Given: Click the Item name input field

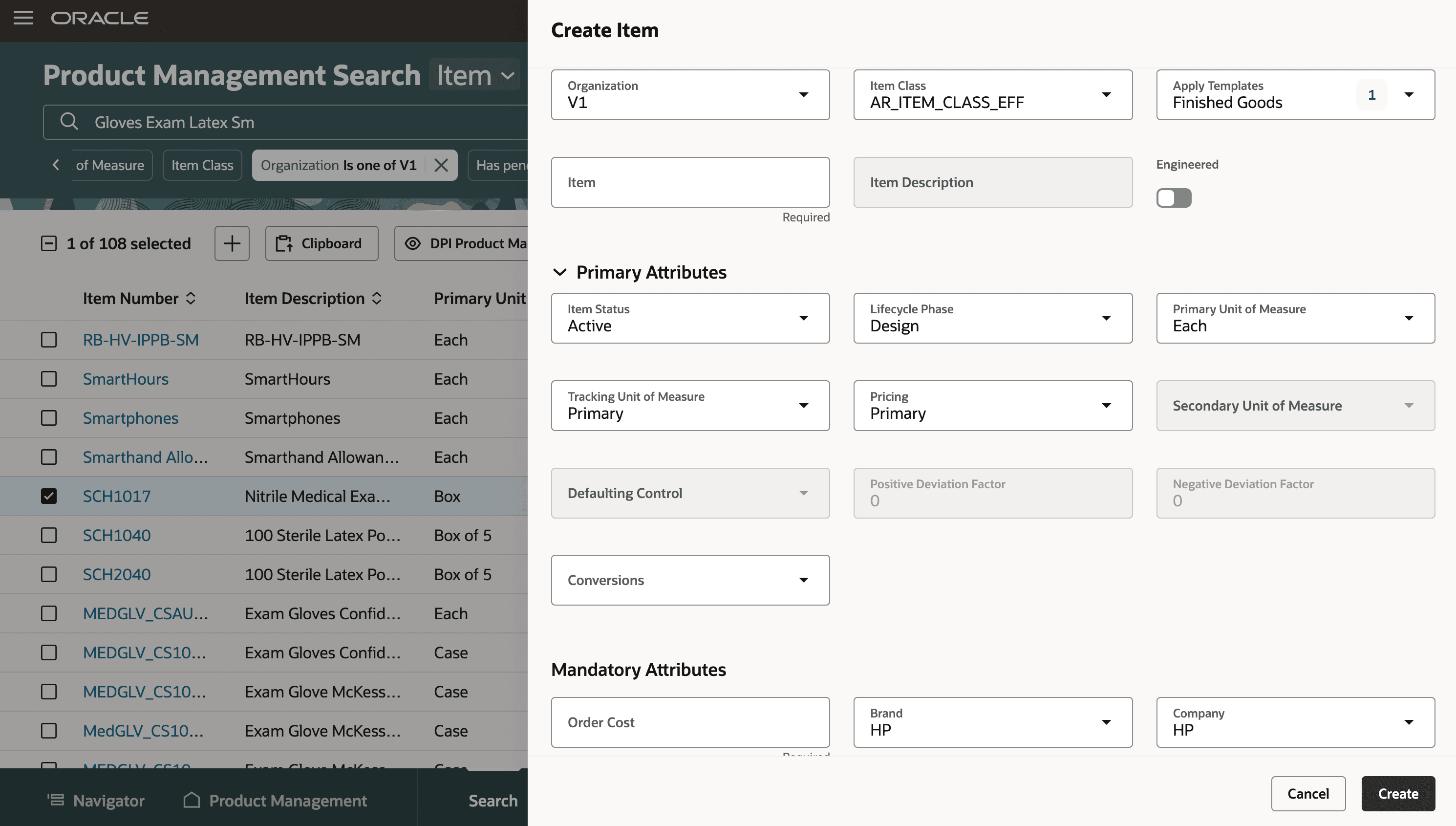Looking at the screenshot, I should tap(689, 182).
